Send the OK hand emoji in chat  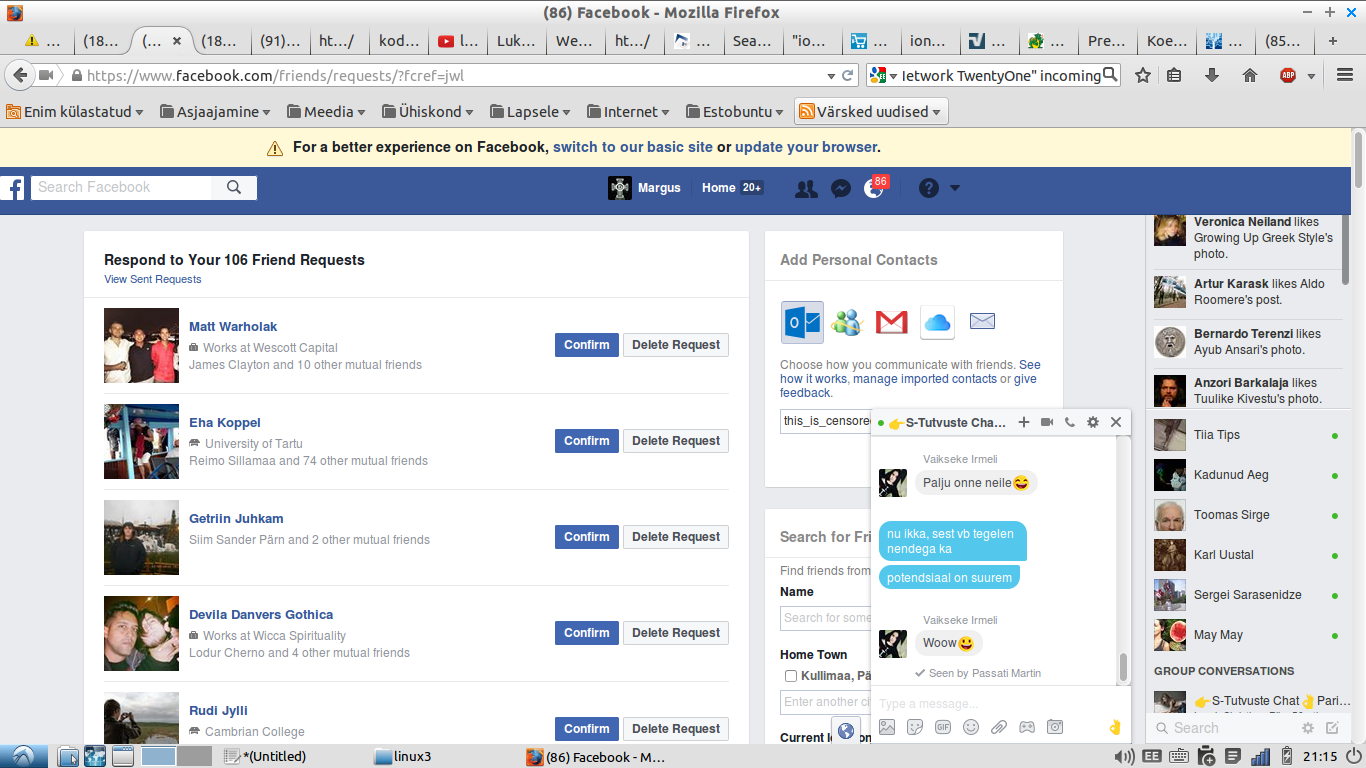click(x=1114, y=727)
